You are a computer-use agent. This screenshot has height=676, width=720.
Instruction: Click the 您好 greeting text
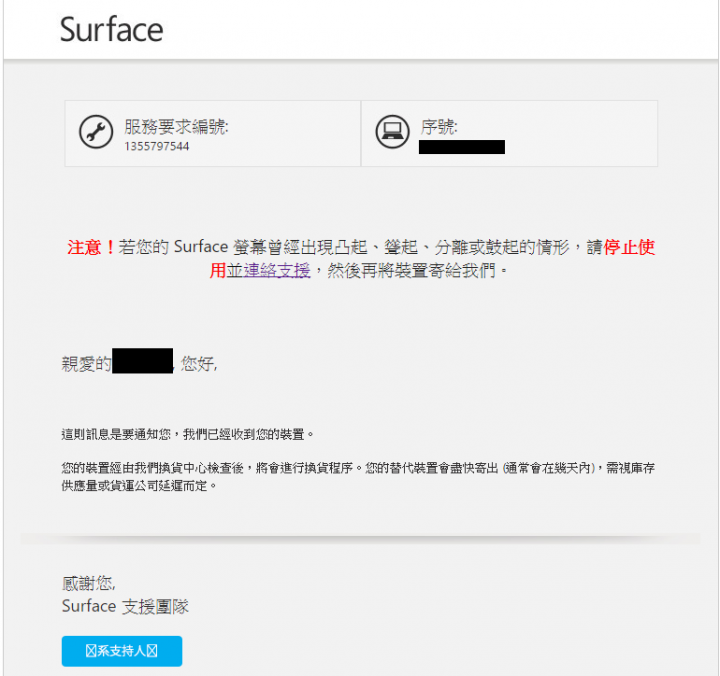(199, 364)
